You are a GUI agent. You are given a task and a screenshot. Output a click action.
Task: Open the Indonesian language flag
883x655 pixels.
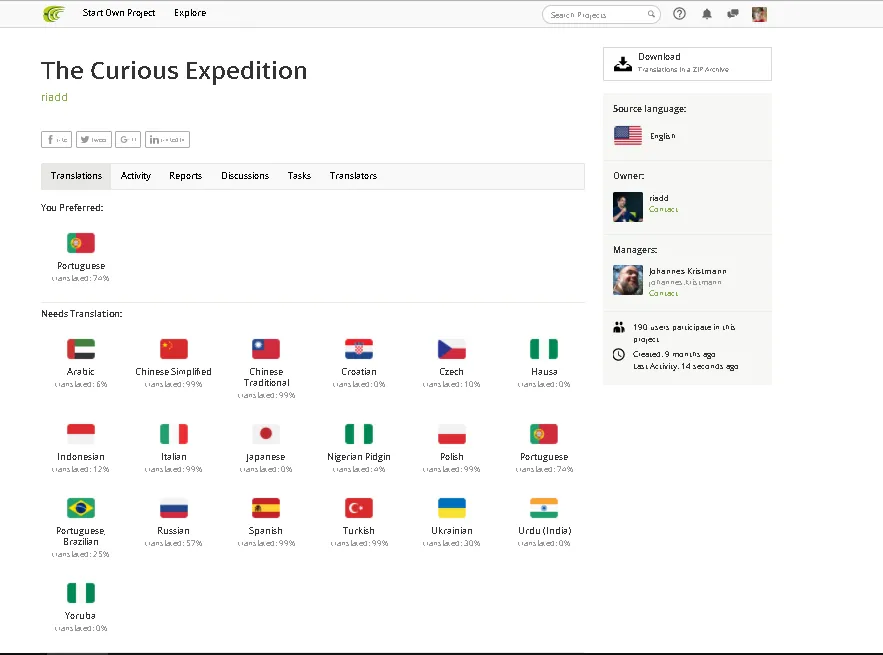click(x=81, y=434)
